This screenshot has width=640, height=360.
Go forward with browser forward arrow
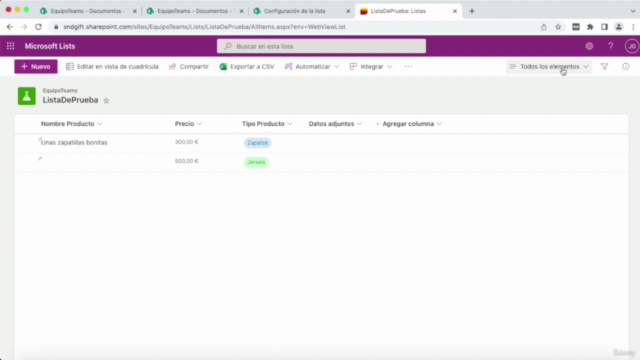click(24, 27)
